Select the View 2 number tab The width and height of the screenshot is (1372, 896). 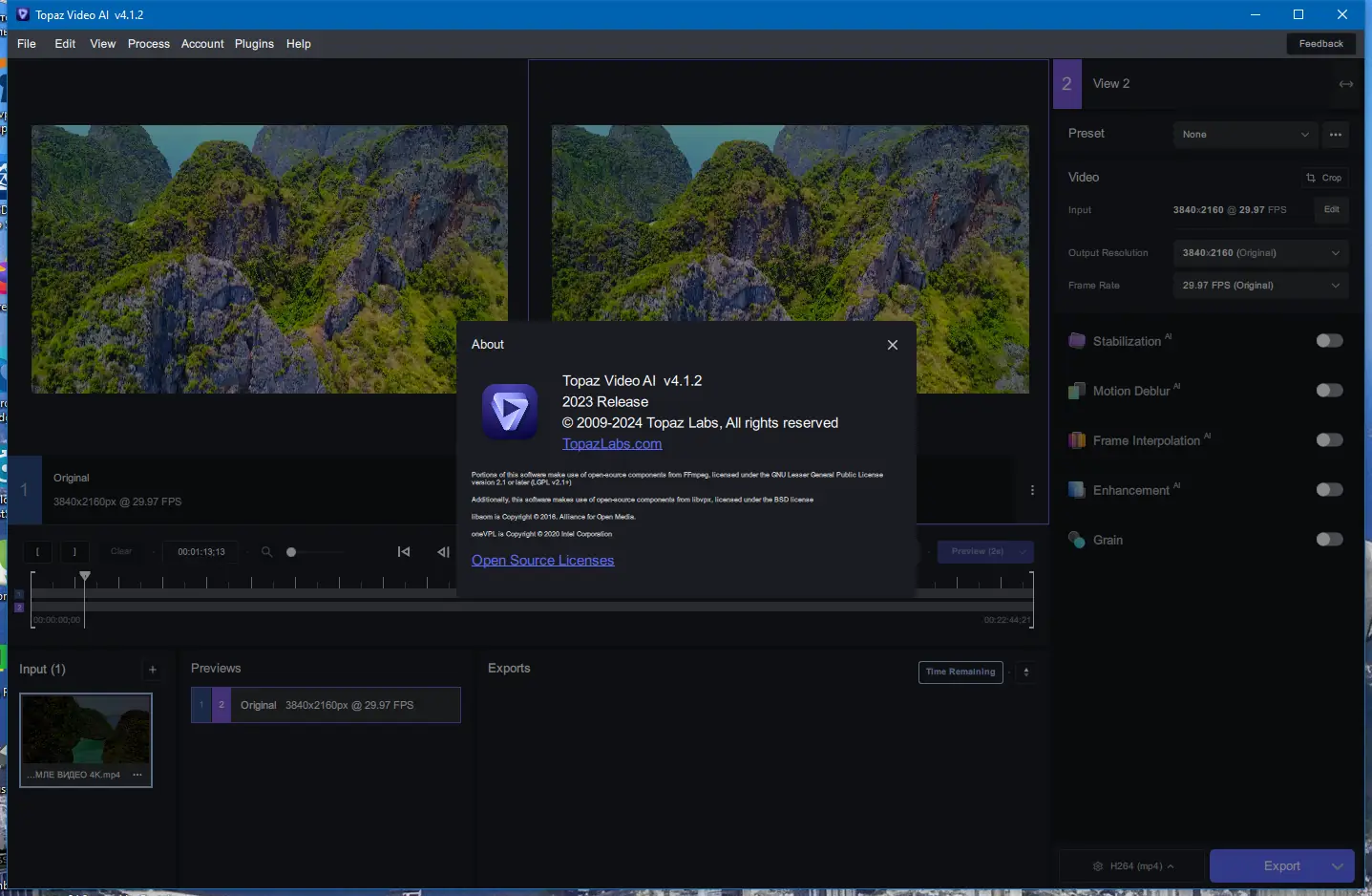[1066, 84]
